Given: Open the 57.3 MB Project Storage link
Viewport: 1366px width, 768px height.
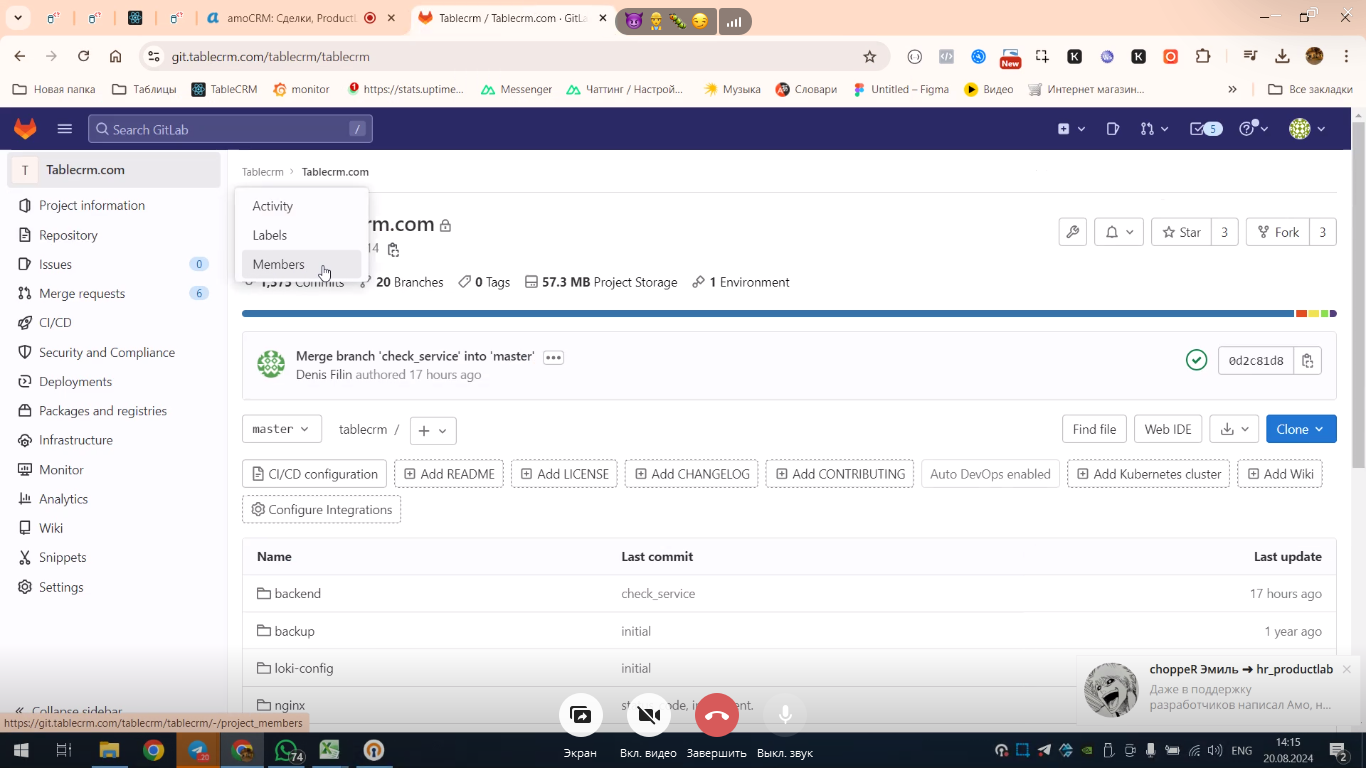Looking at the screenshot, I should coord(601,282).
